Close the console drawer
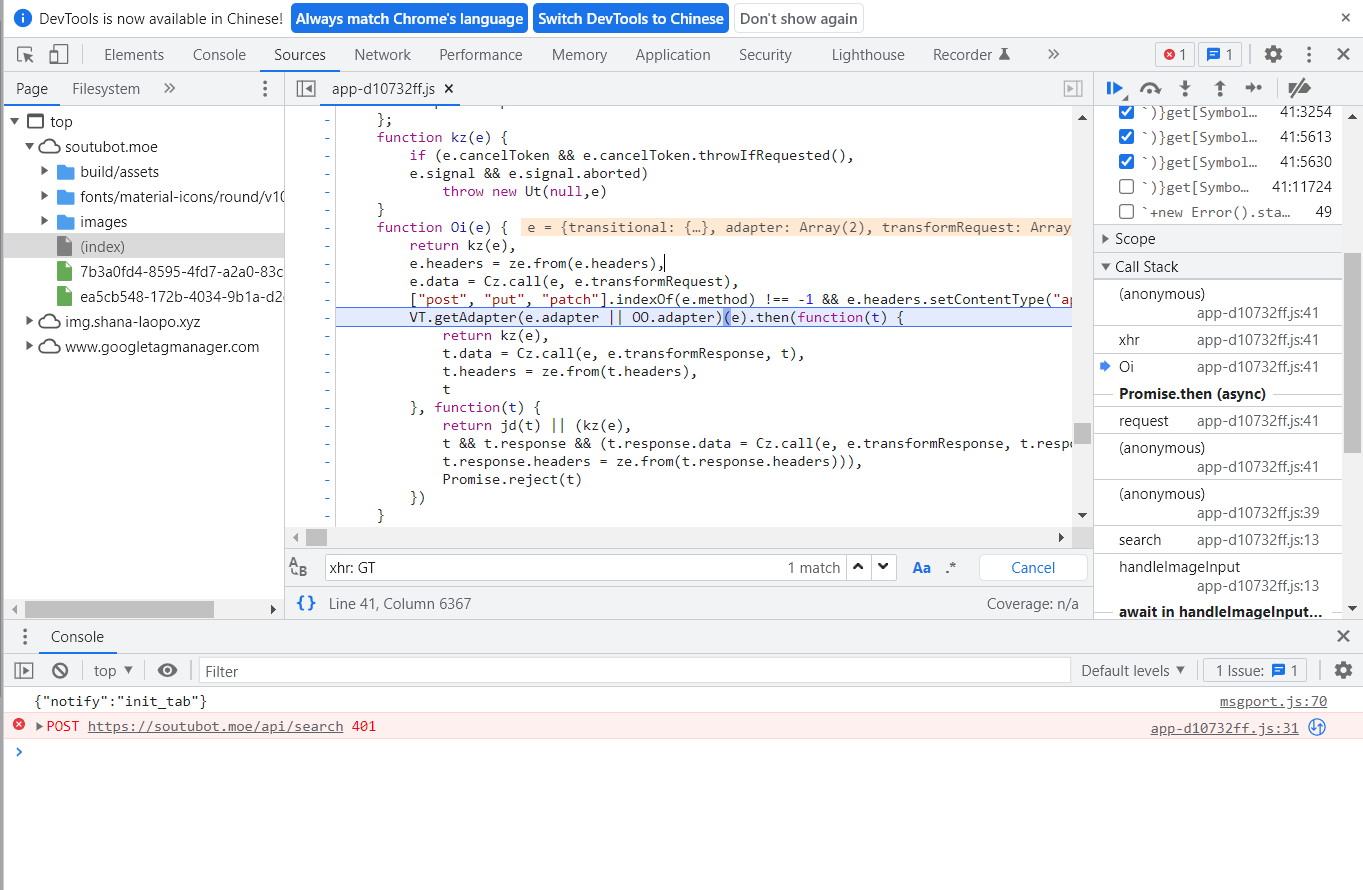The height and width of the screenshot is (890, 1363). pyautogui.click(x=1343, y=636)
